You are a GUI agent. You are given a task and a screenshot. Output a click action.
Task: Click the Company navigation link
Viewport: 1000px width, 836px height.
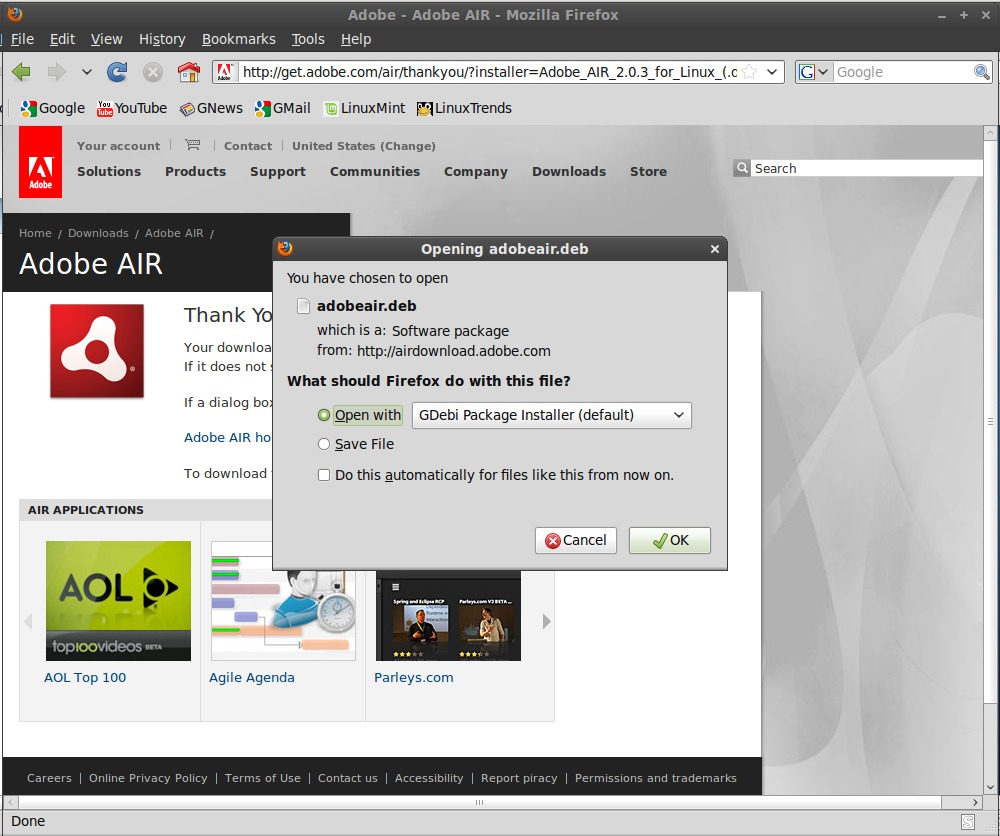[x=476, y=172]
